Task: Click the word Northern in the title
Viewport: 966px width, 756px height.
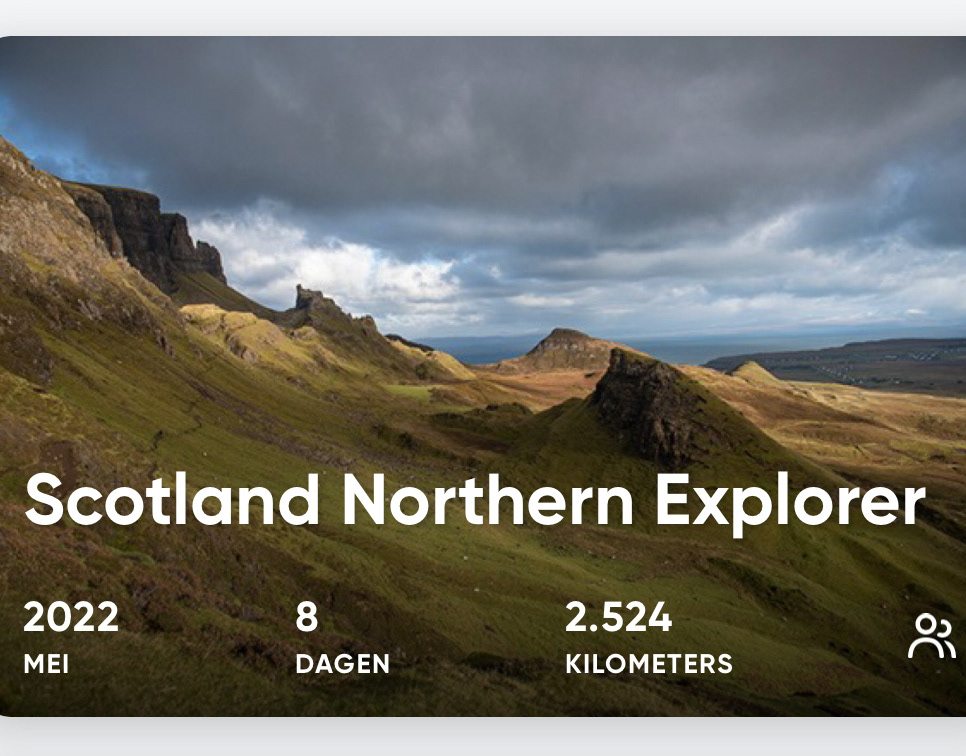Action: tap(488, 501)
